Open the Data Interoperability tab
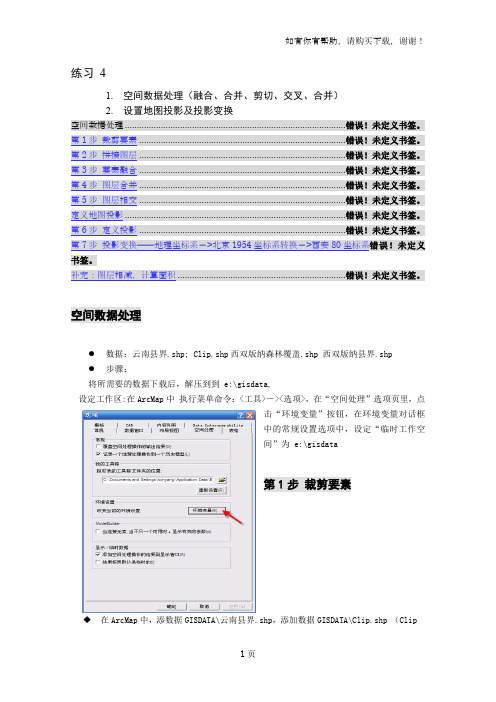The image size is (496, 702). [x=218, y=425]
